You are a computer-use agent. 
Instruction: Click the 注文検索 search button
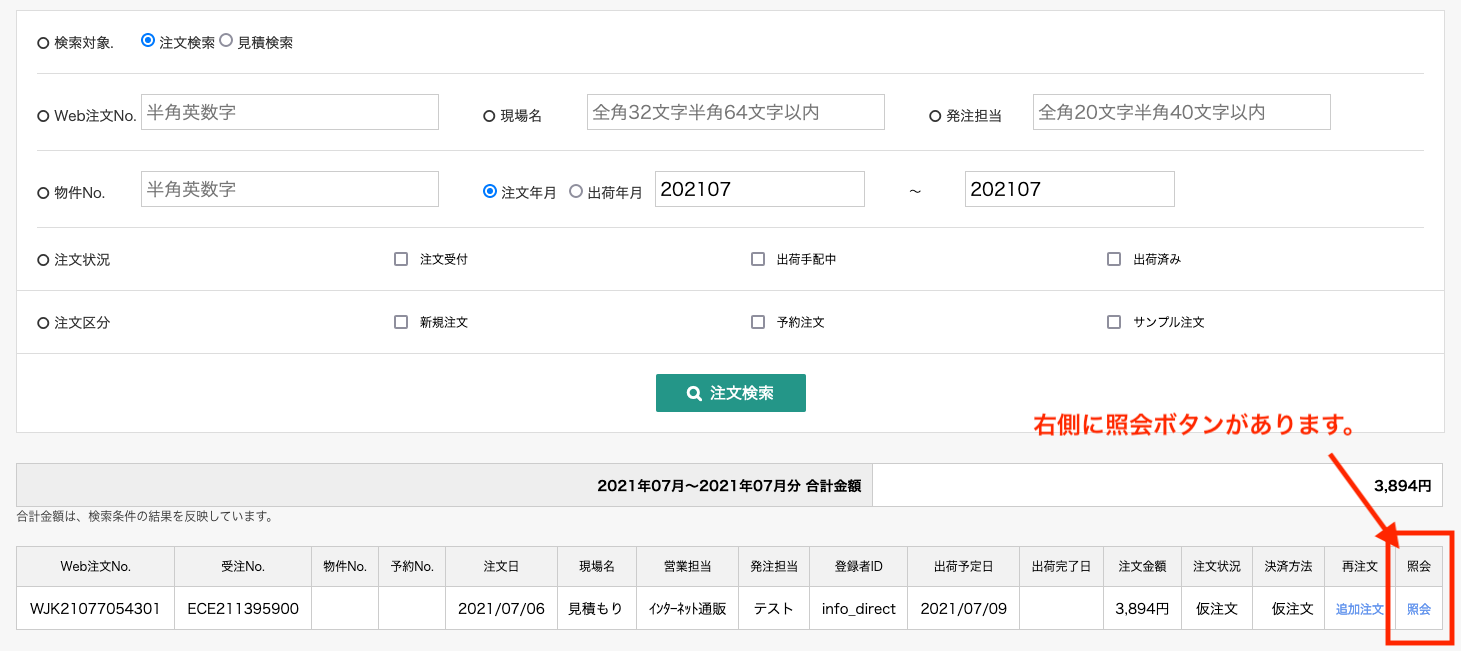[731, 393]
